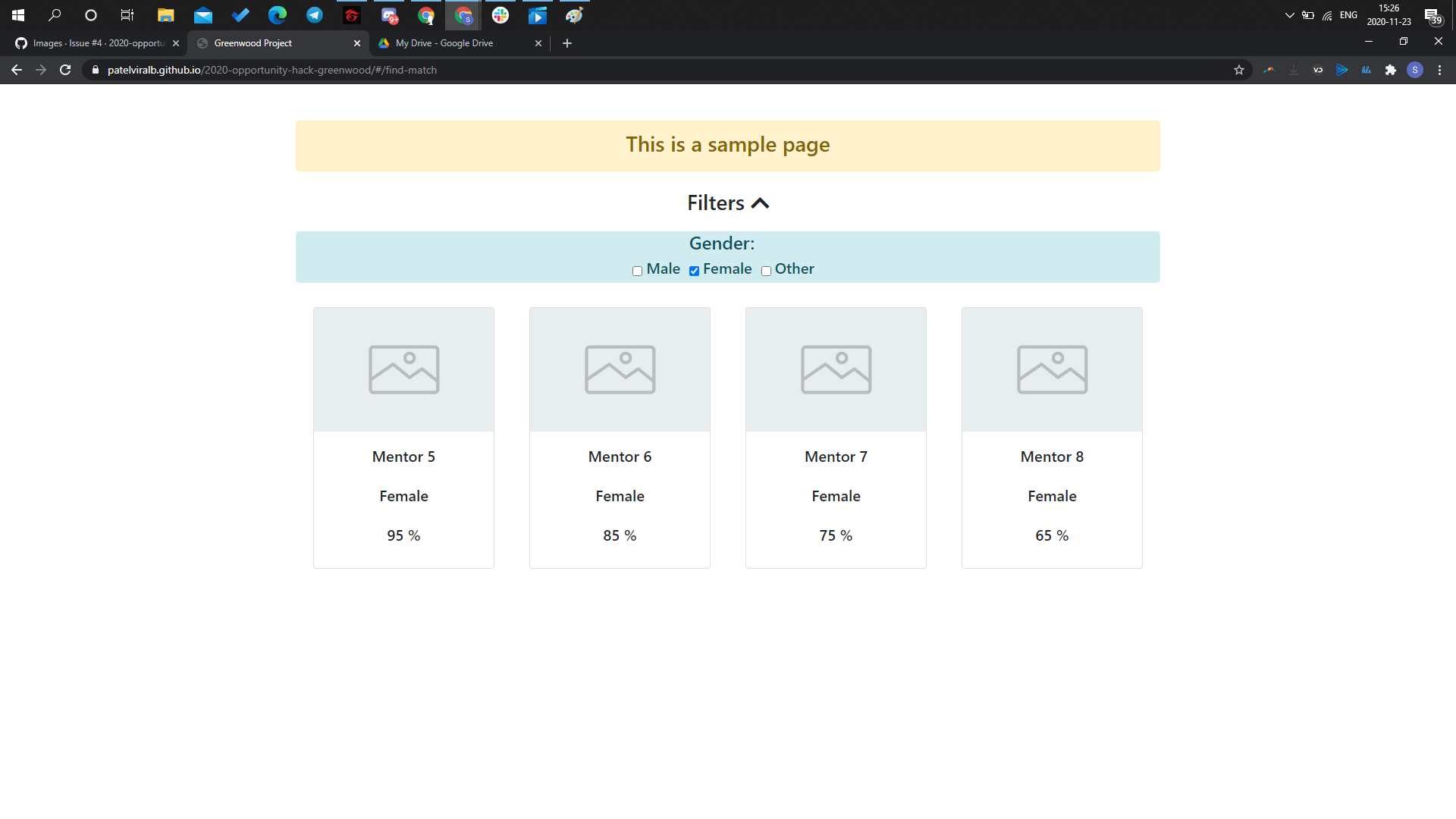
Task: Open new tab with plus button
Action: point(567,43)
